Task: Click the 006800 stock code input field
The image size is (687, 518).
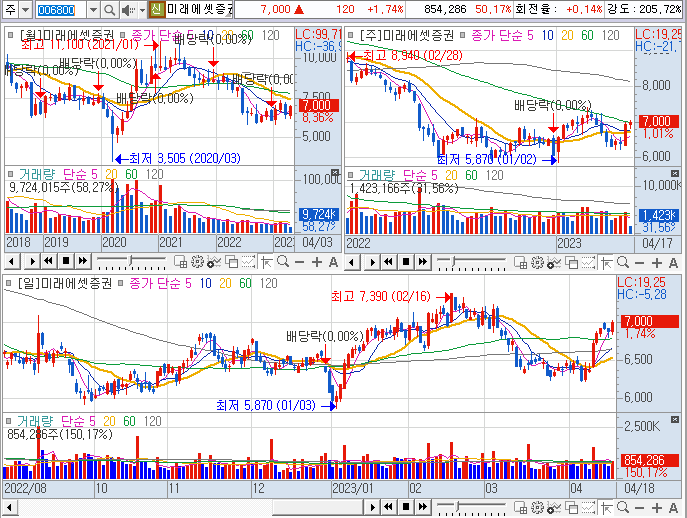Action: 60,10
